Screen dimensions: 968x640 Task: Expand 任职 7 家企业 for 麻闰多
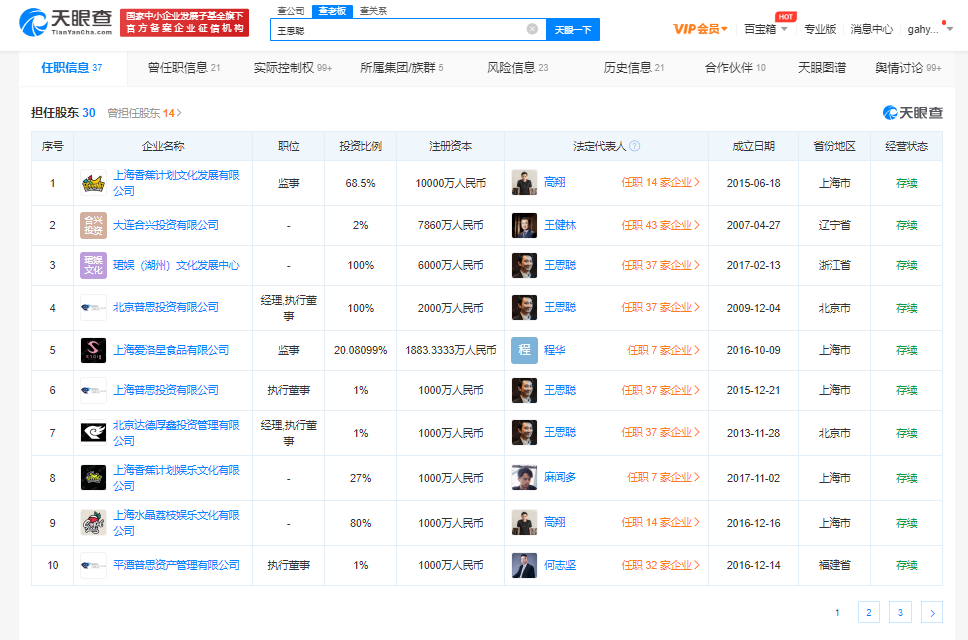click(x=663, y=478)
